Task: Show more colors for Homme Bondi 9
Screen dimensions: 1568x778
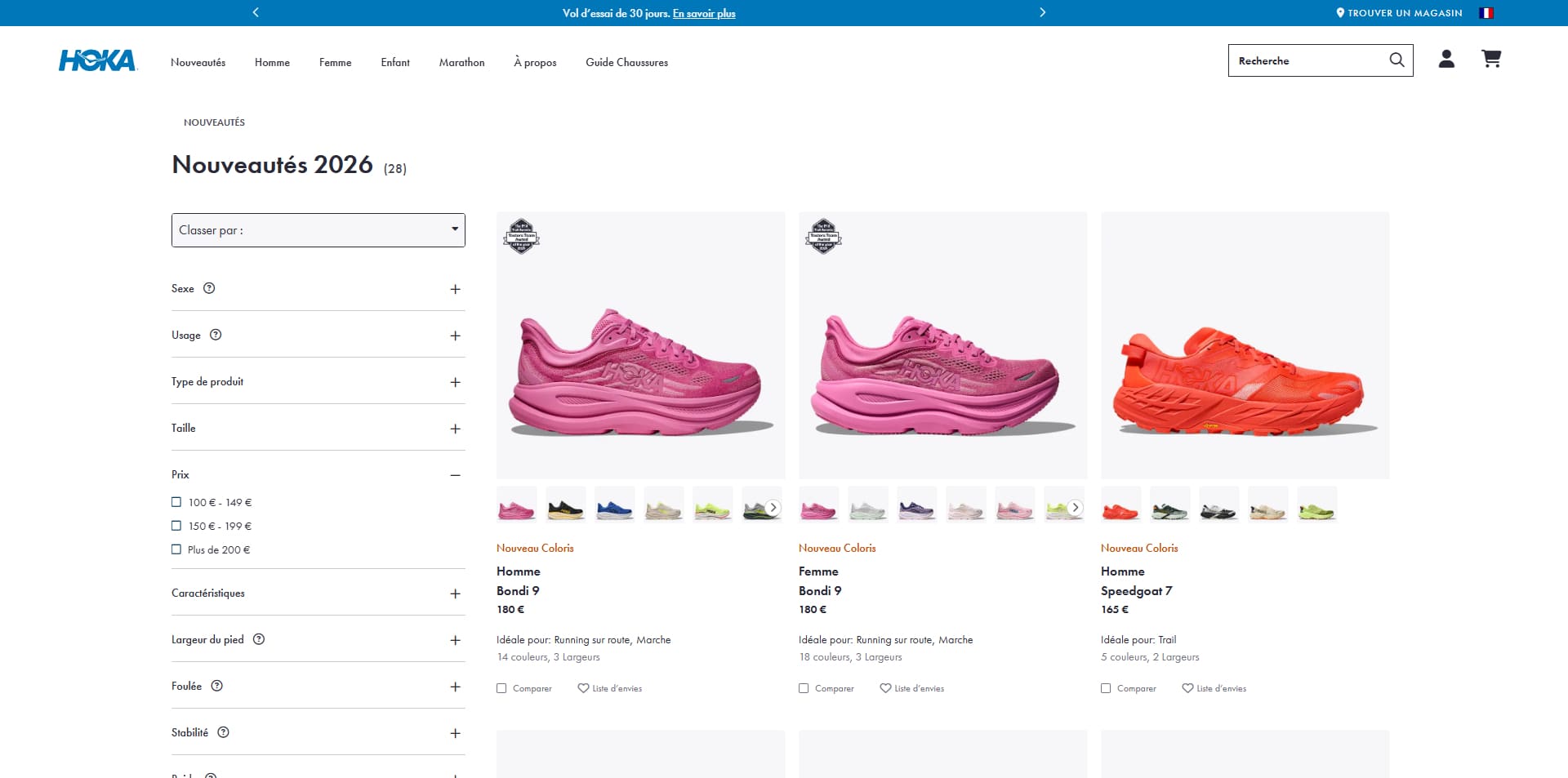Action: (773, 508)
